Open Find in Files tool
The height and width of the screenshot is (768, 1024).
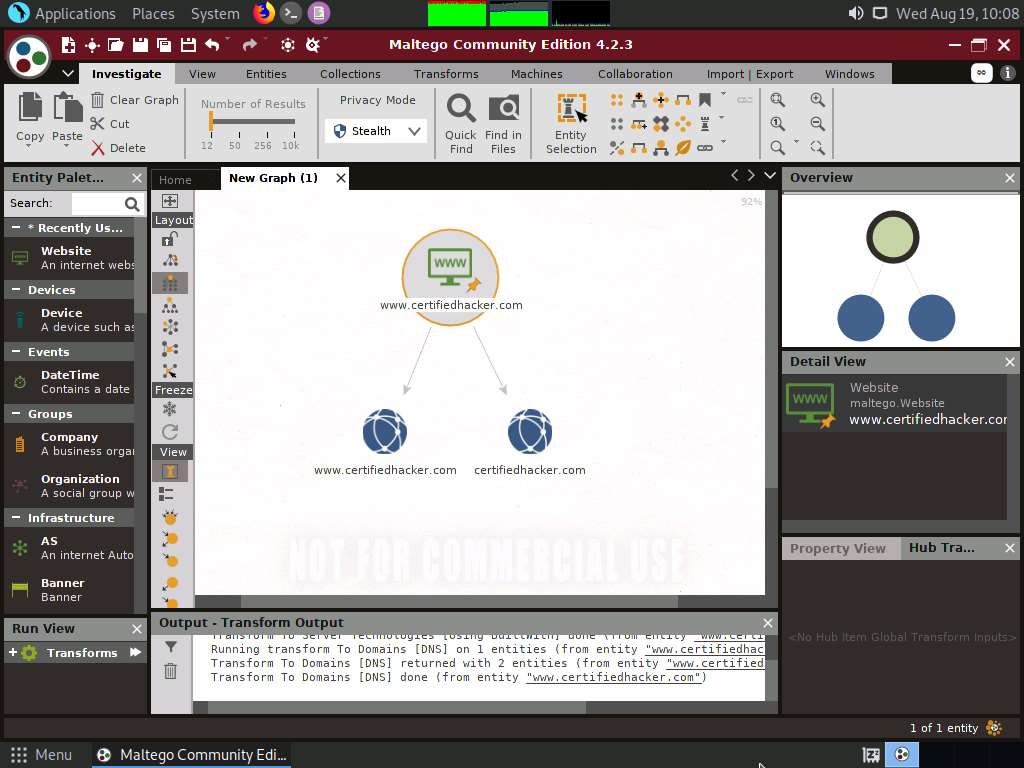coord(504,123)
